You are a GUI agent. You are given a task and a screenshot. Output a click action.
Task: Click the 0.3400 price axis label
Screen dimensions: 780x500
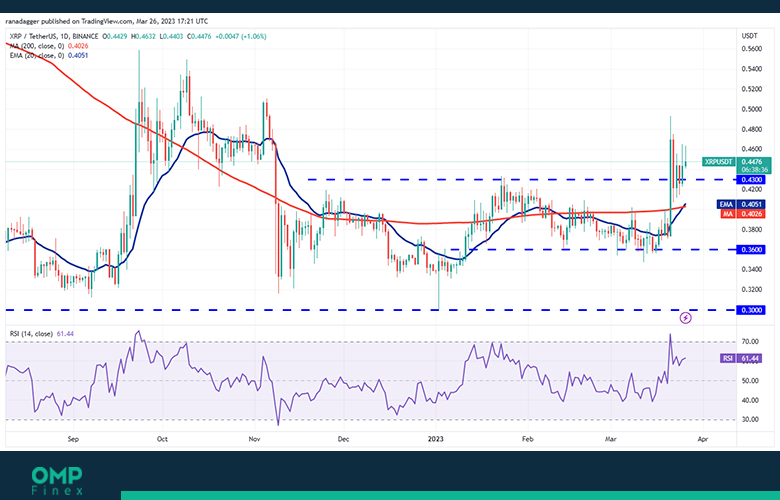coord(751,270)
